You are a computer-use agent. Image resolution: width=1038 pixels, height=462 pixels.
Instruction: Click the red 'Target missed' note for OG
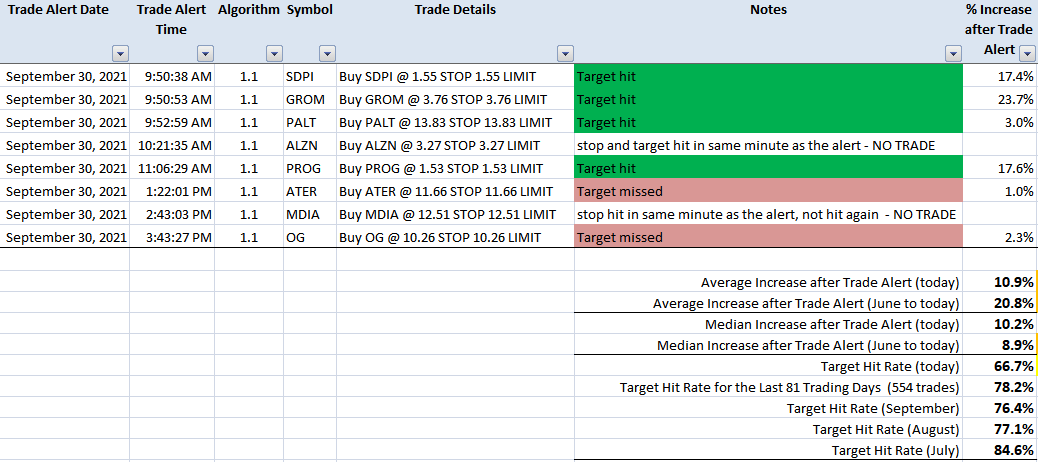click(769, 237)
